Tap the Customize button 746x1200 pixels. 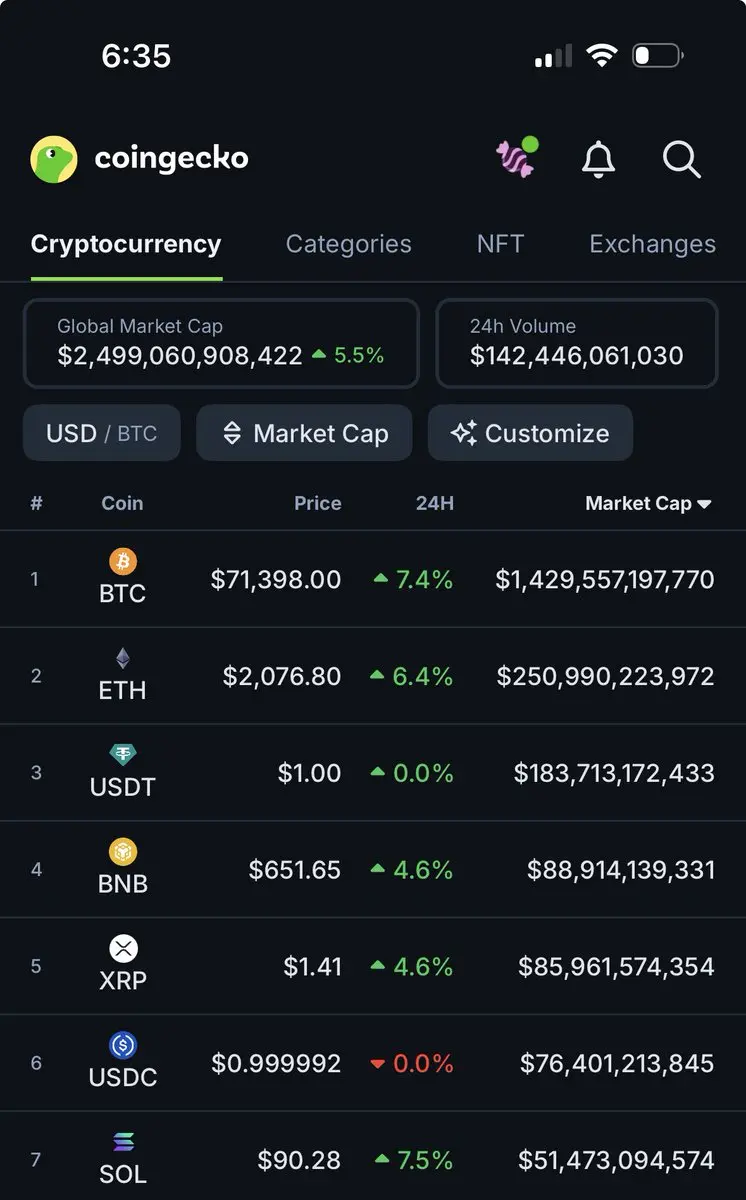pyautogui.click(x=530, y=433)
